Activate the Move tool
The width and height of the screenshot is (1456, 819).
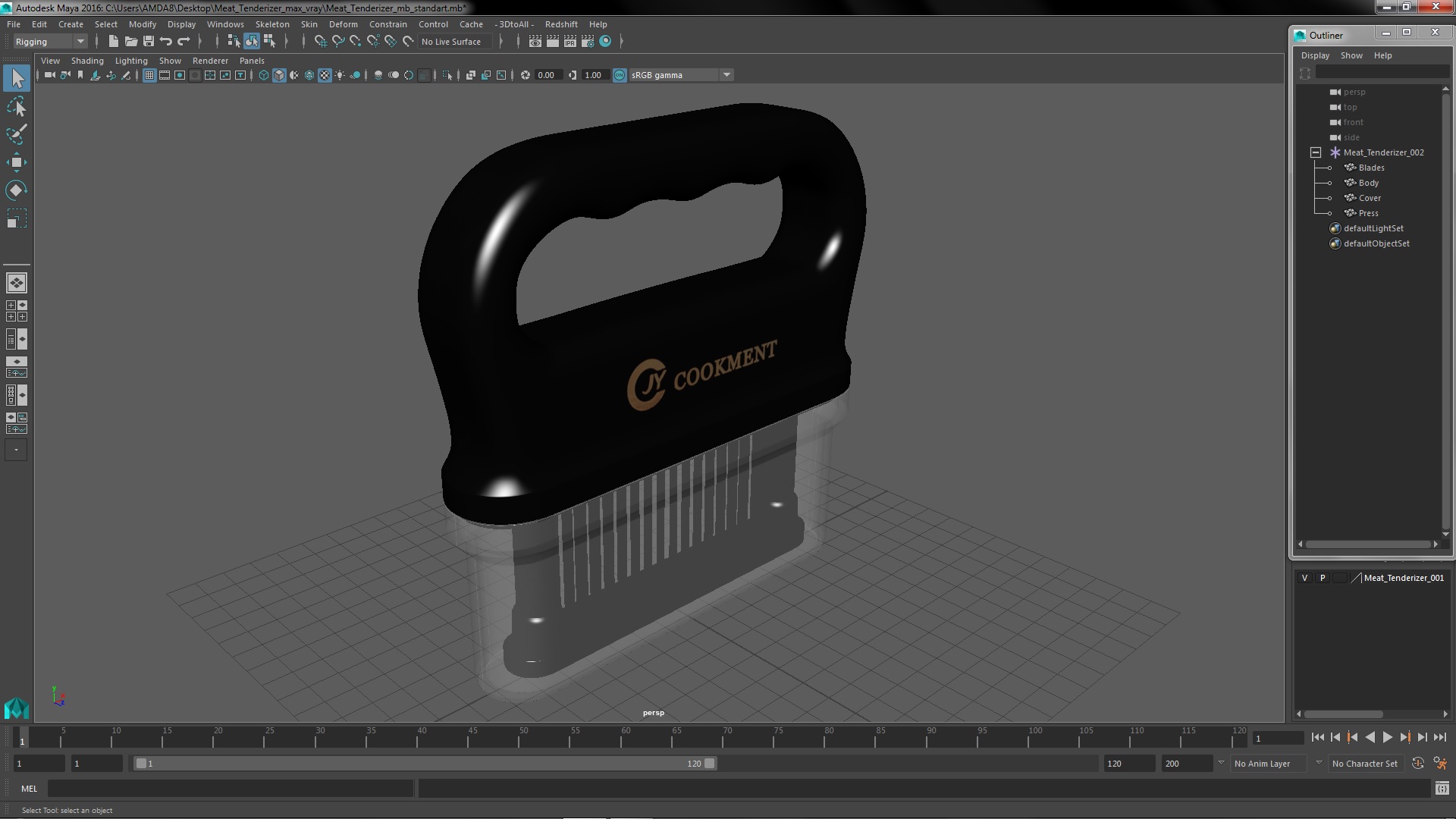(17, 162)
